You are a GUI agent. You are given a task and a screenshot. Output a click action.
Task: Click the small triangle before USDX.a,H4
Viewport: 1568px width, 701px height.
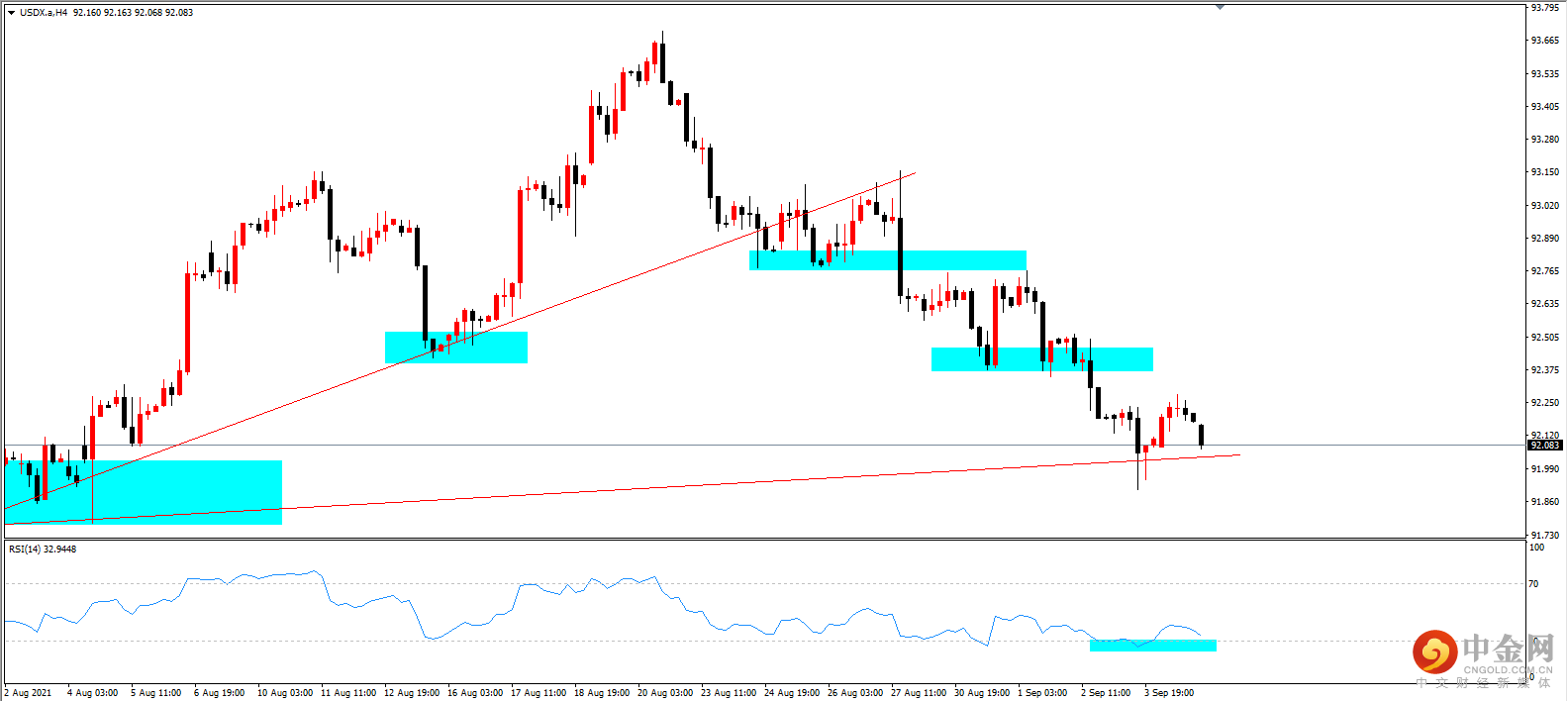(11, 13)
